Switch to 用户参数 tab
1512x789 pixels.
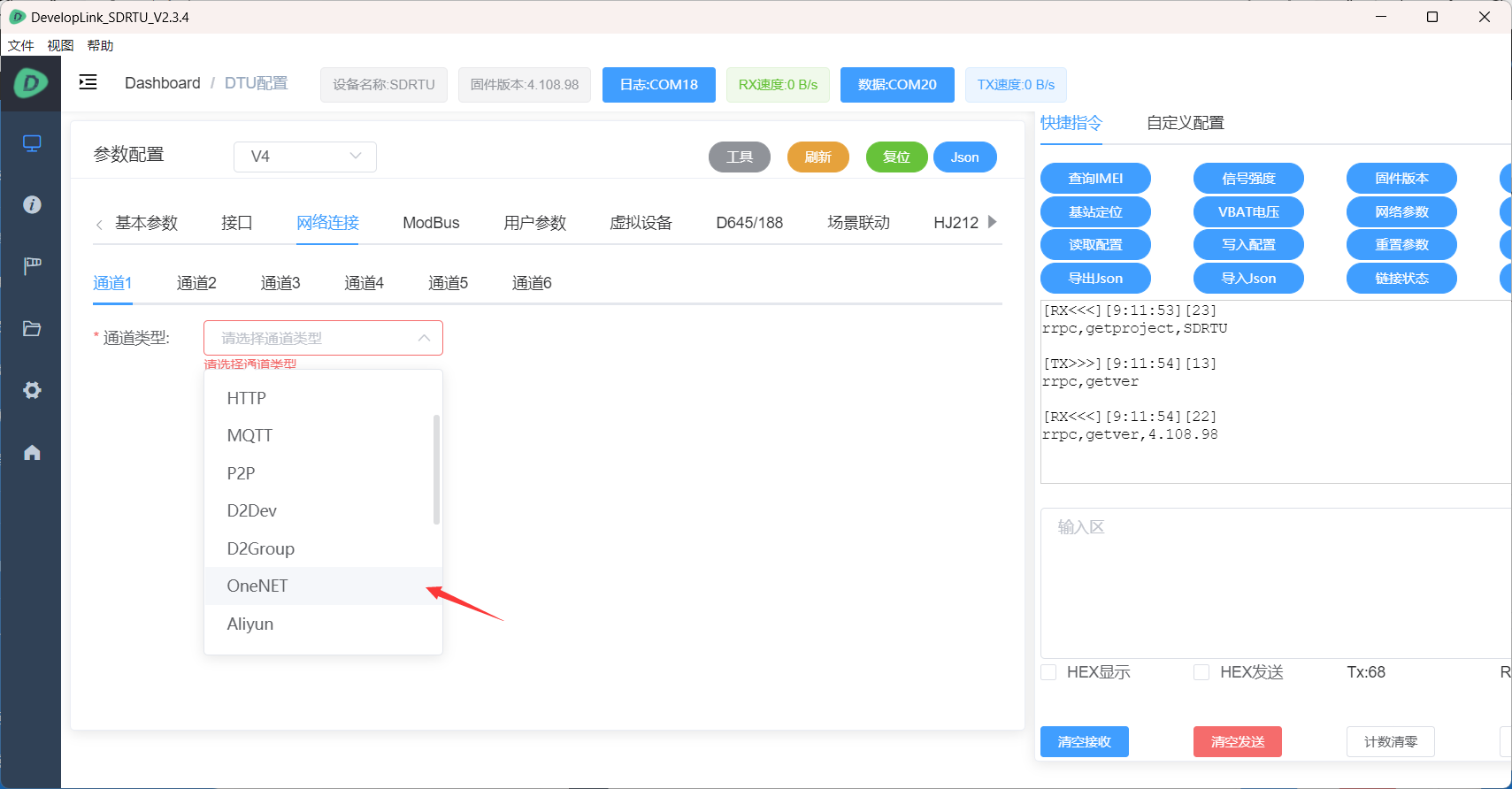(534, 223)
